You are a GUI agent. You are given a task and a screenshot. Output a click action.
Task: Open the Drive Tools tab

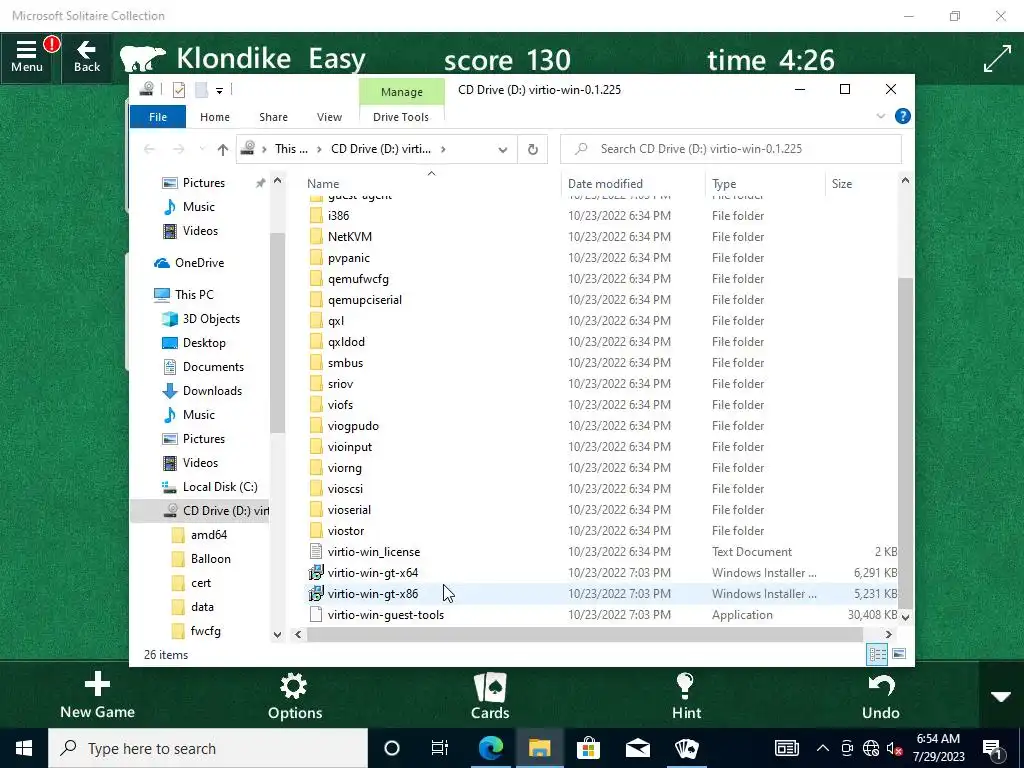[x=401, y=117]
